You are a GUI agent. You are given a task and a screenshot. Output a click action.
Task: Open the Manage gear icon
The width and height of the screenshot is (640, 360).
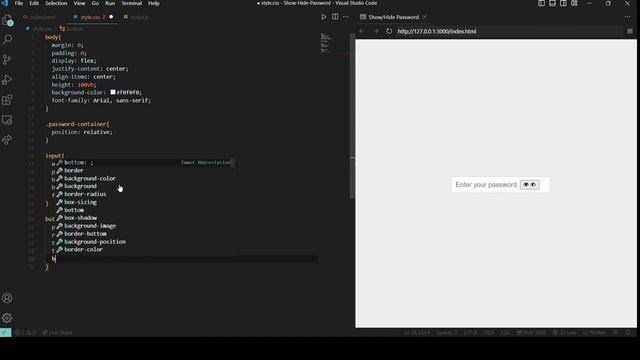pos(7,318)
